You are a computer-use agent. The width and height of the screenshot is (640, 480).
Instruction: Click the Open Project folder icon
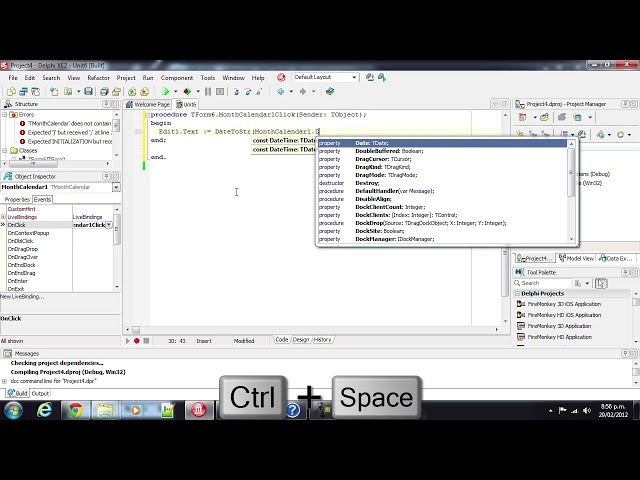[x=117, y=91]
